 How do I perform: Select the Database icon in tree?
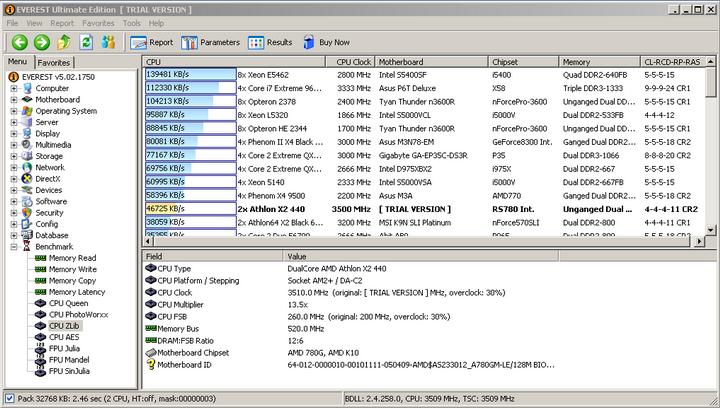[27, 235]
